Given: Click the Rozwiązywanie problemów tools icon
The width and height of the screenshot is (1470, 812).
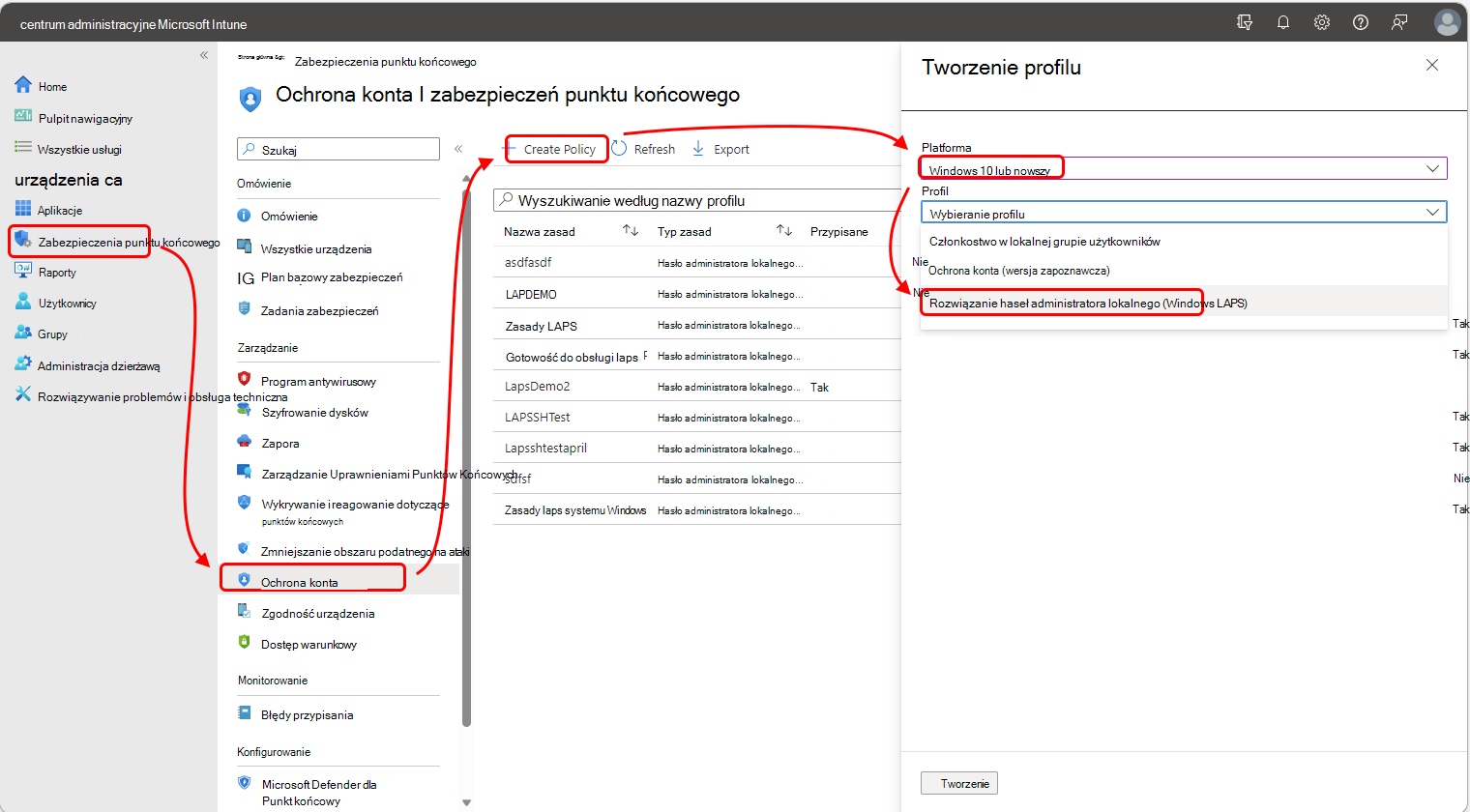Looking at the screenshot, I should point(23,394).
